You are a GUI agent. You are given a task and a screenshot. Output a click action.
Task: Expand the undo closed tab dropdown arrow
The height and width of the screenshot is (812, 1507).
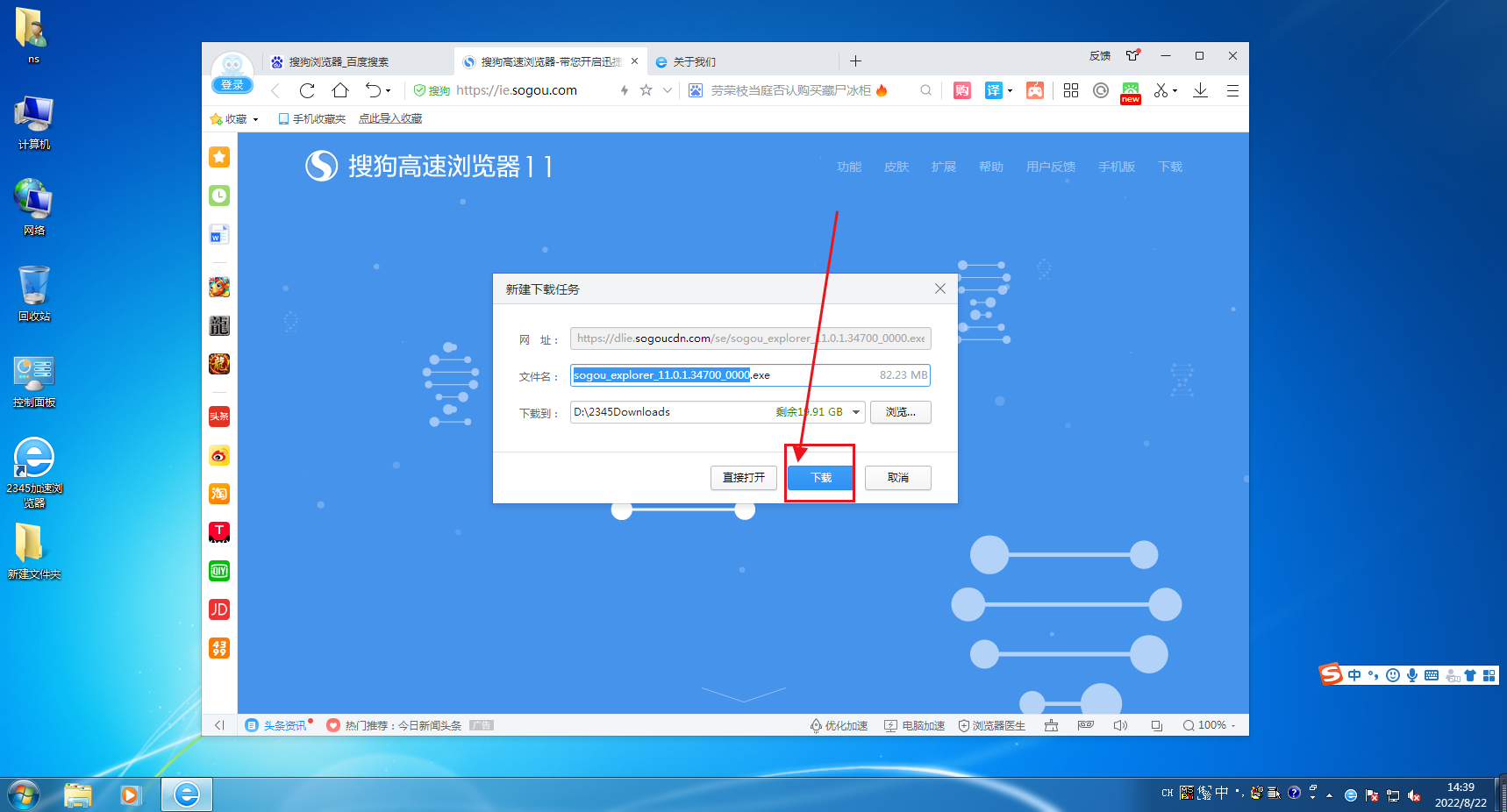389,91
